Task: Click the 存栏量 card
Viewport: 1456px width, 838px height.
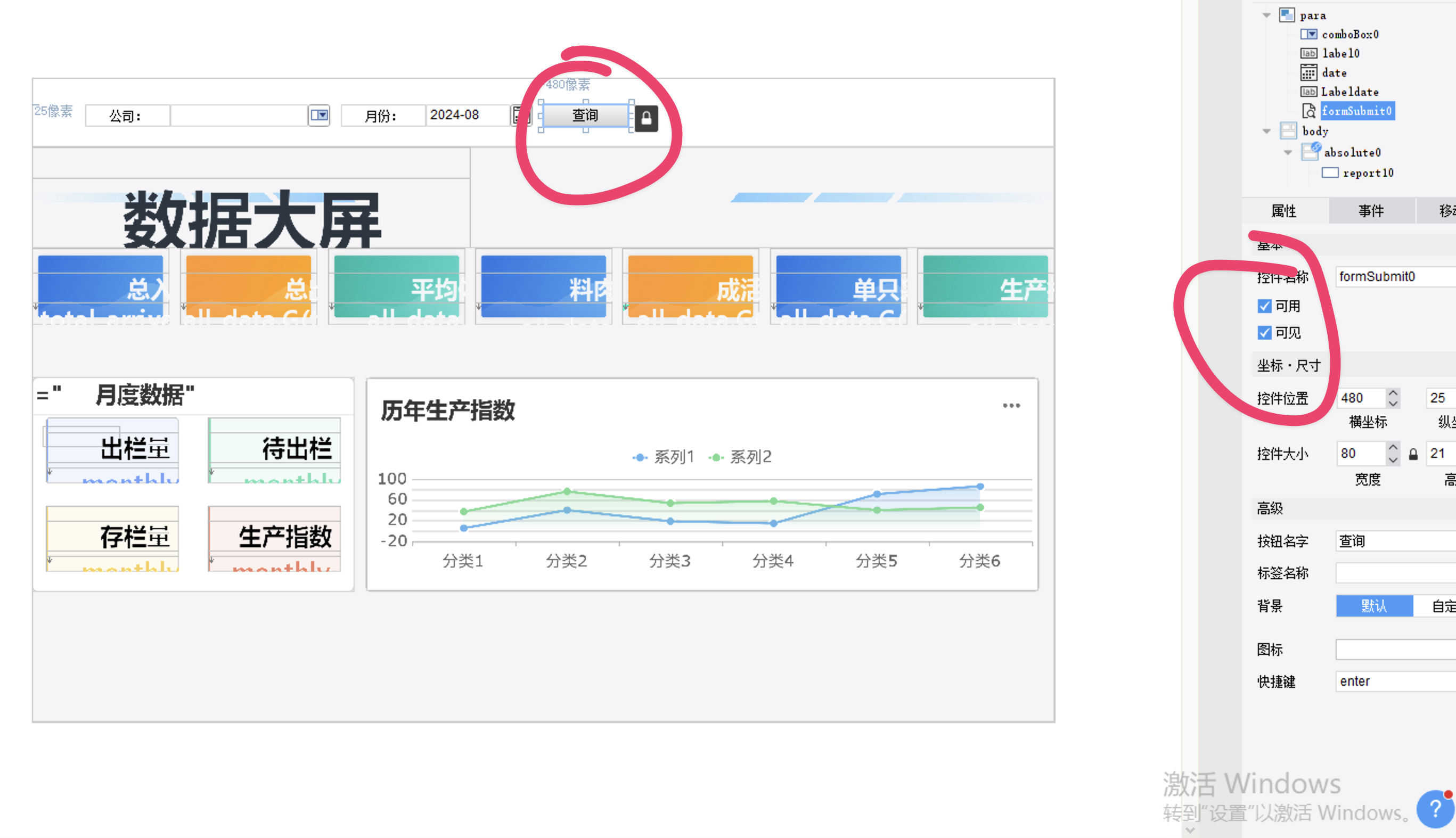Action: pyautogui.click(x=113, y=538)
